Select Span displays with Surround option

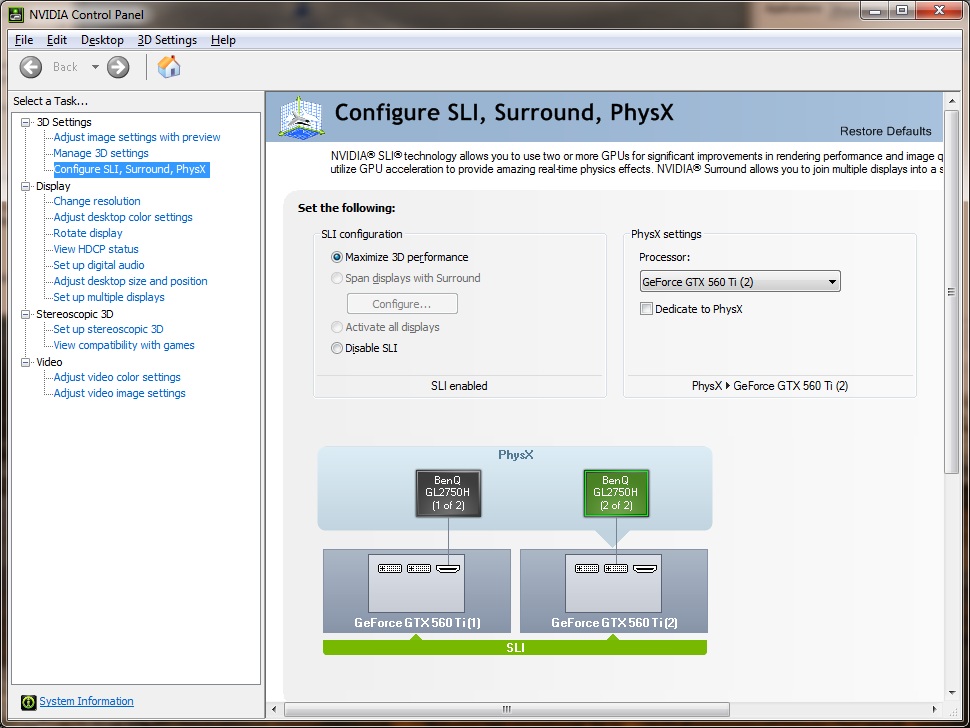pyautogui.click(x=337, y=278)
